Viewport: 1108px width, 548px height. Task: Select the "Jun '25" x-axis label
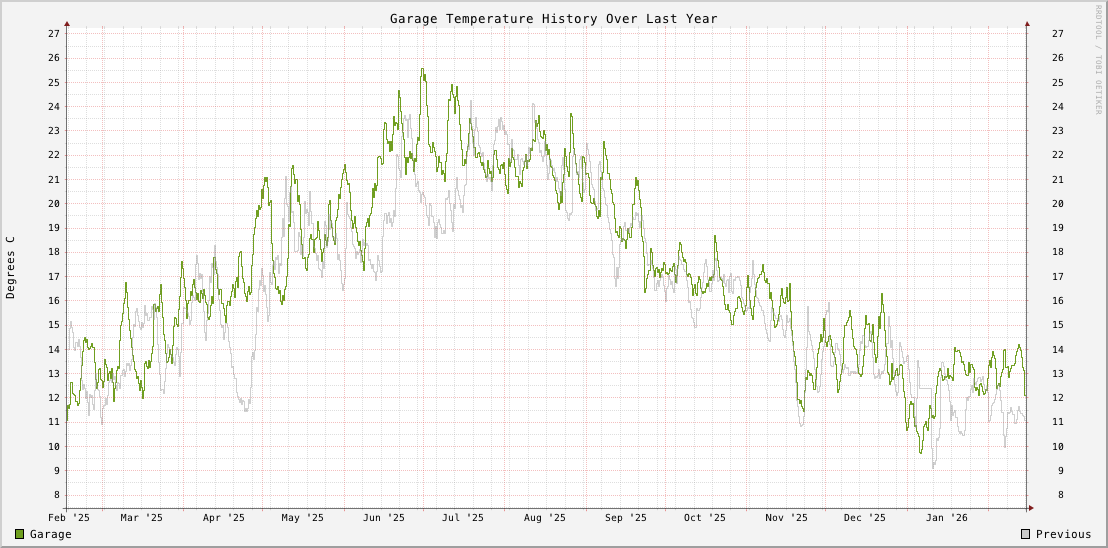click(x=384, y=518)
